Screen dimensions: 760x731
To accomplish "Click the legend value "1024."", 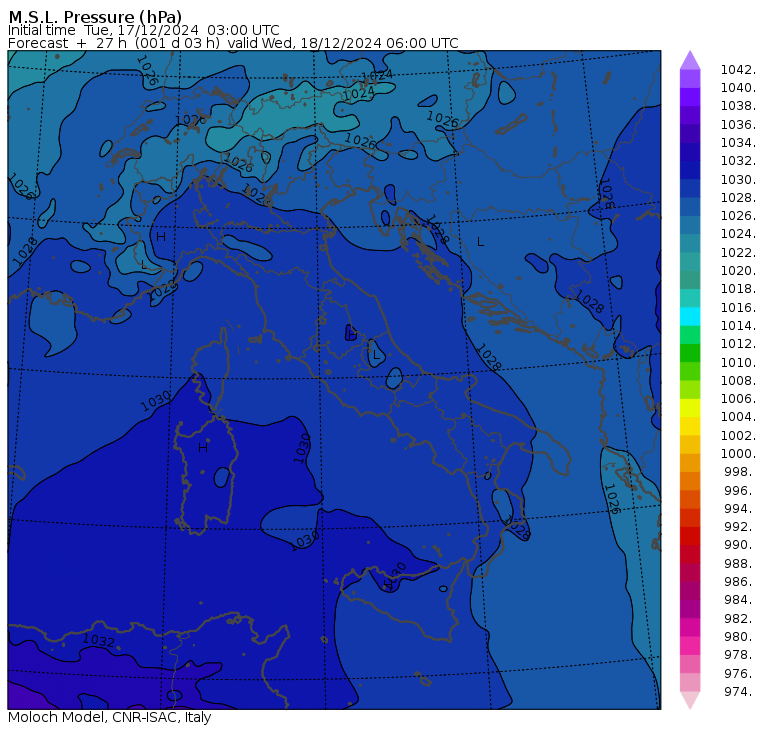I will point(738,234).
